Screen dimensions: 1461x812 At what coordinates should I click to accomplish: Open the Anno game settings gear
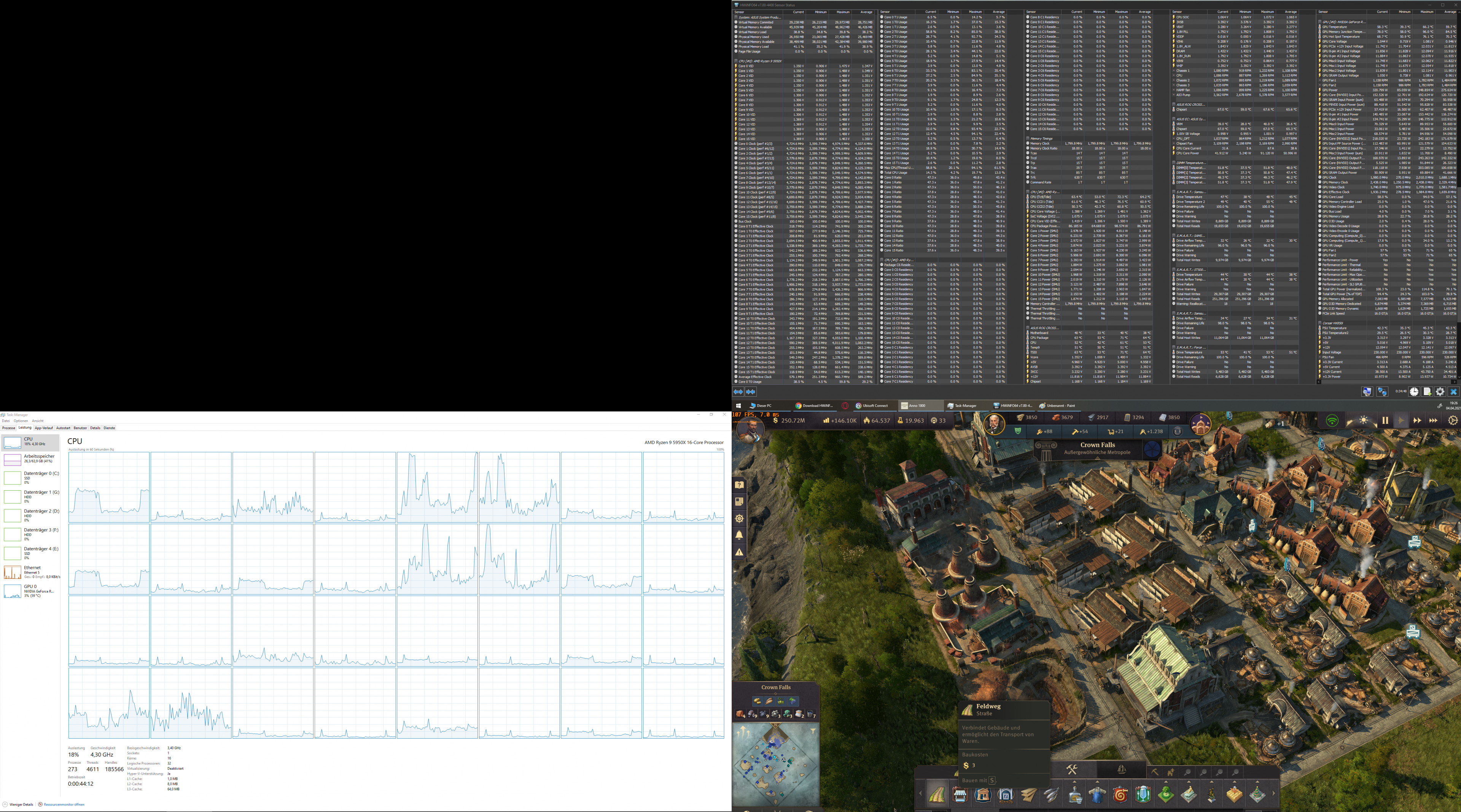point(1453,421)
